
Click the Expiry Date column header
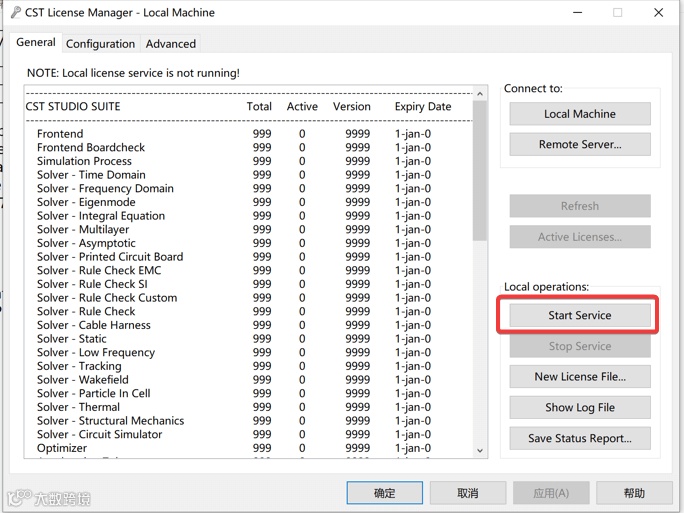tap(423, 107)
